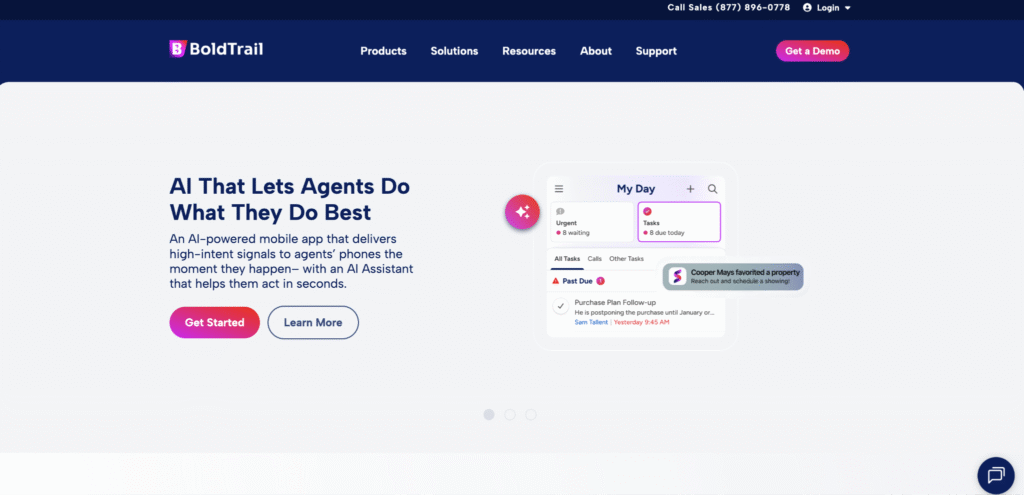
Task: Click the Cooper Mays favorited a property notification
Action: click(x=733, y=276)
